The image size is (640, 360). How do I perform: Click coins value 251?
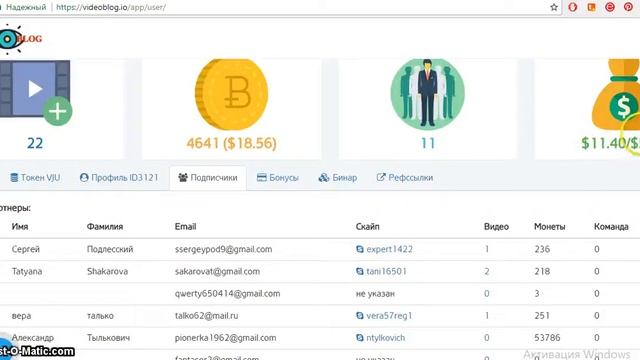coord(542,316)
